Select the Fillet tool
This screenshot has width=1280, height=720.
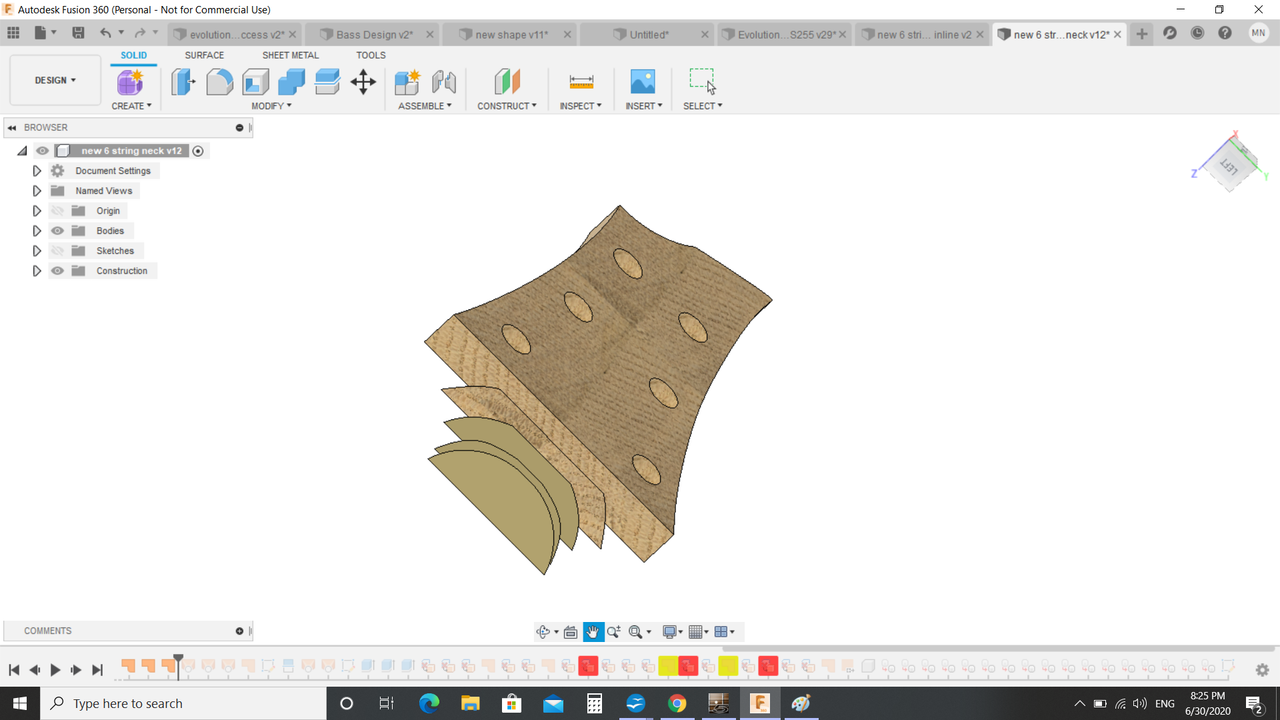click(x=219, y=82)
